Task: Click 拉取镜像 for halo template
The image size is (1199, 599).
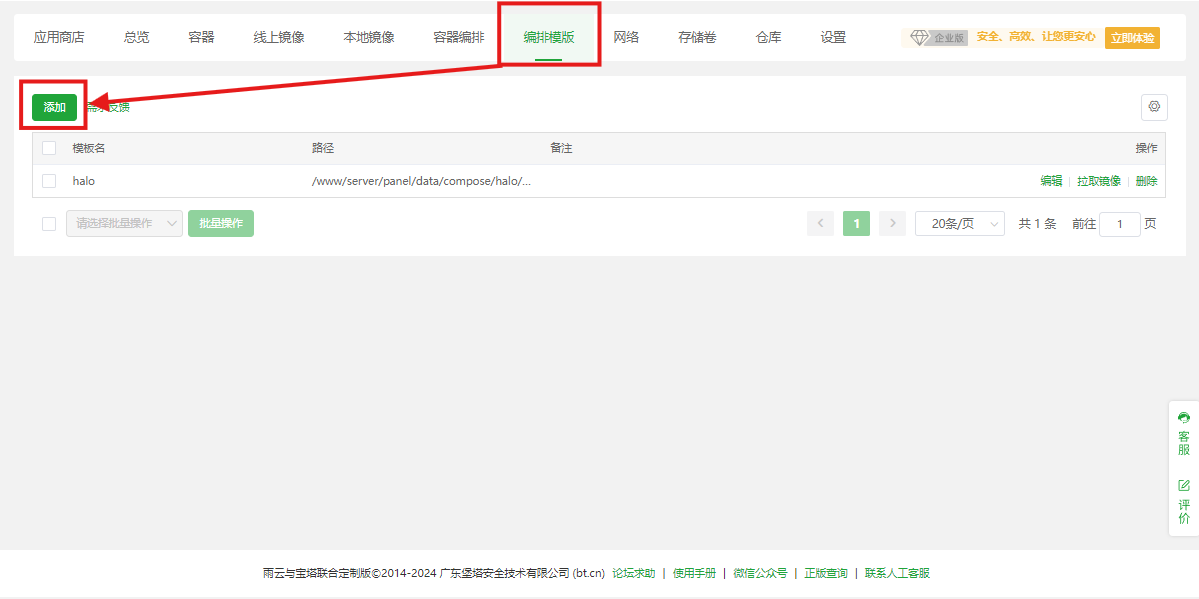Action: coord(1099,181)
